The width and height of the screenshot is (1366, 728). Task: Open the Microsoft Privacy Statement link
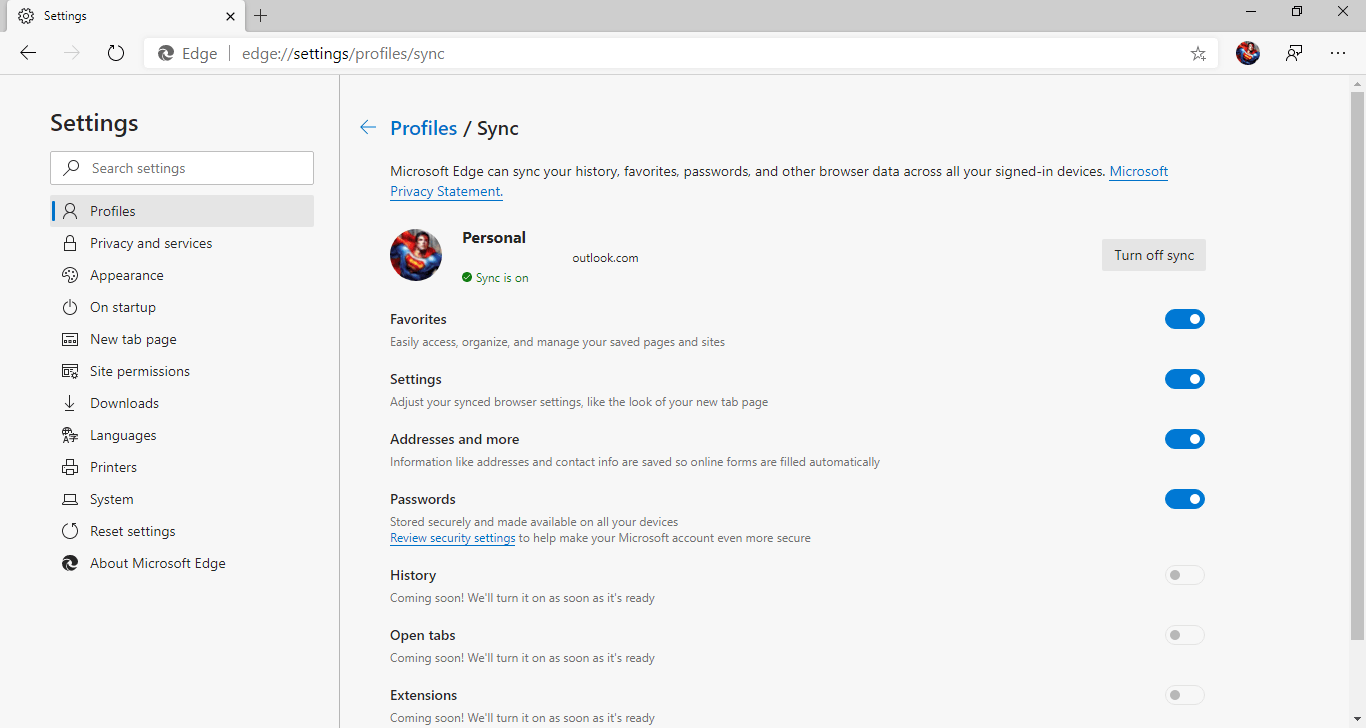[1139, 171]
